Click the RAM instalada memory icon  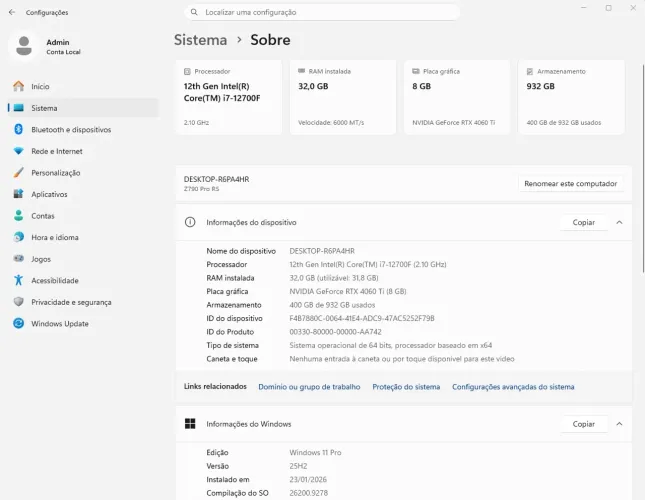pyautogui.click(x=302, y=71)
